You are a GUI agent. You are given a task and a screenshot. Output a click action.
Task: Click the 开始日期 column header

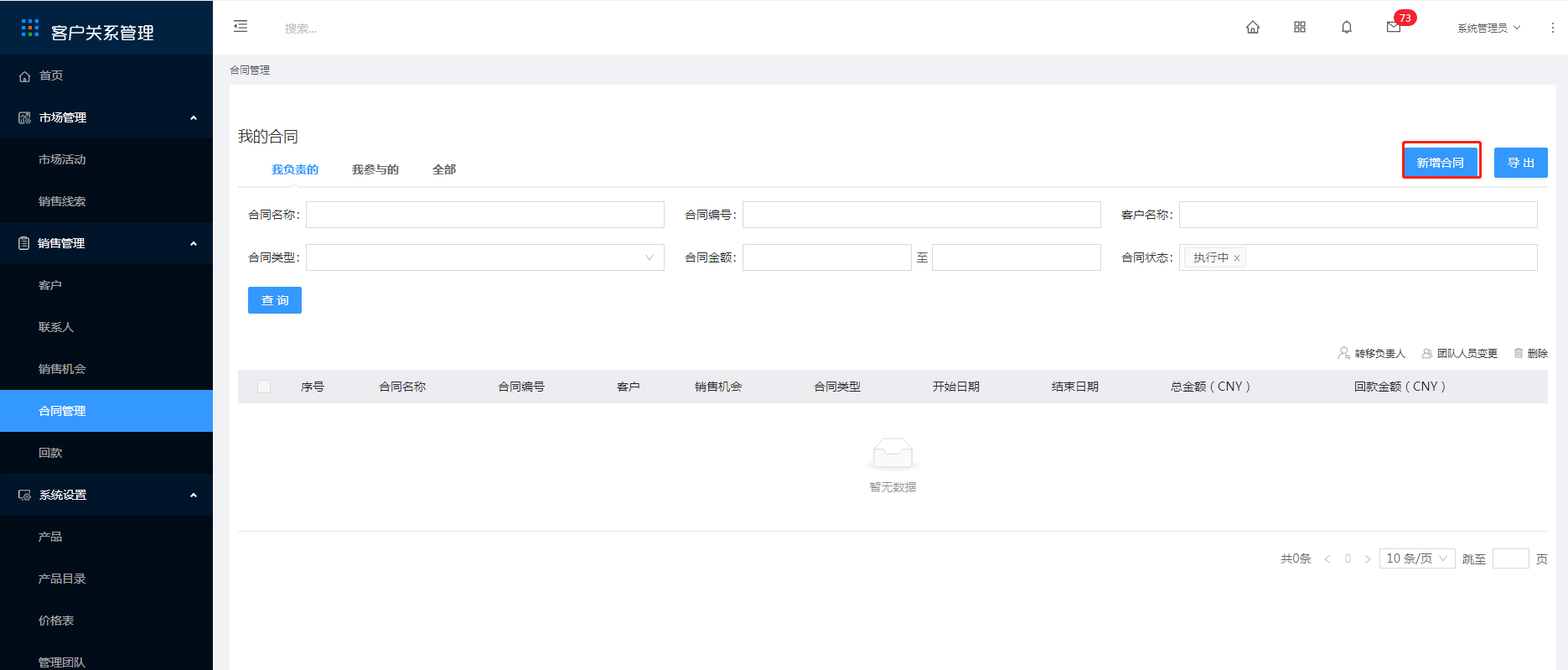pos(956,387)
